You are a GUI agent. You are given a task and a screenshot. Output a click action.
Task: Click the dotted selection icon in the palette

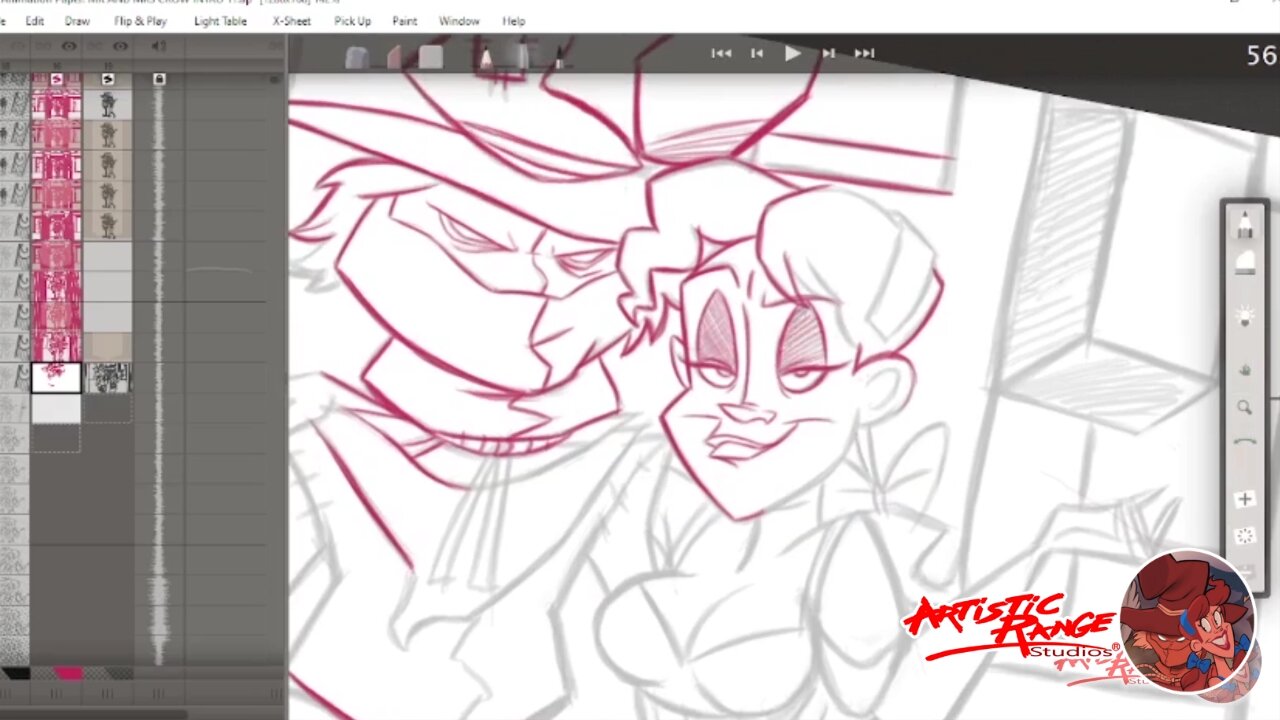coord(1245,536)
